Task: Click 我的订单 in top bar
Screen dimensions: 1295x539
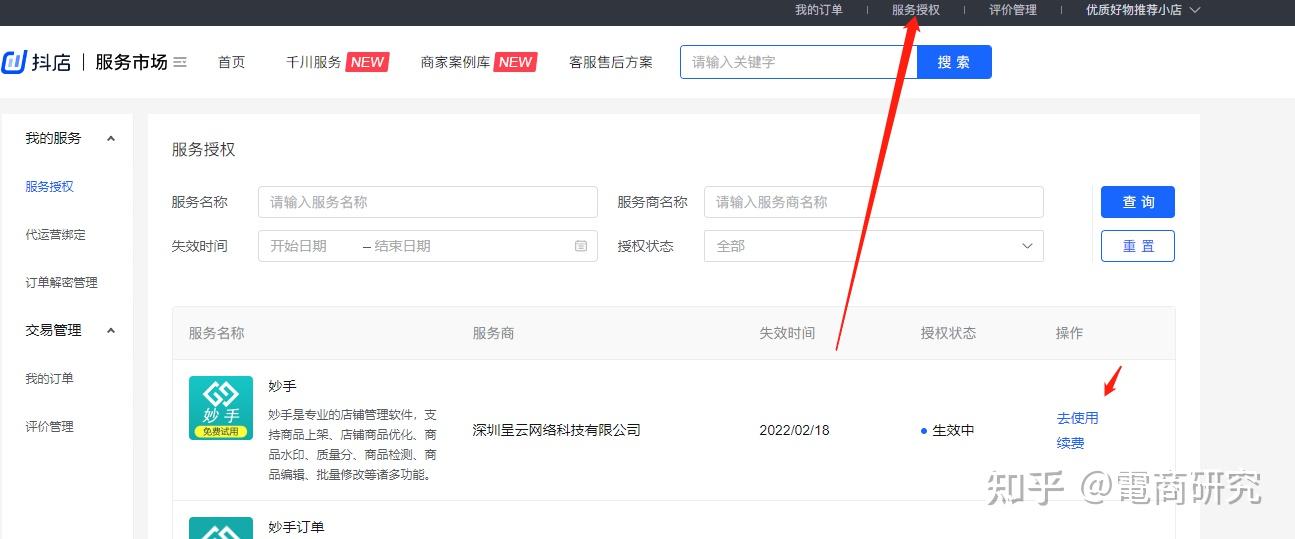Action: (819, 10)
